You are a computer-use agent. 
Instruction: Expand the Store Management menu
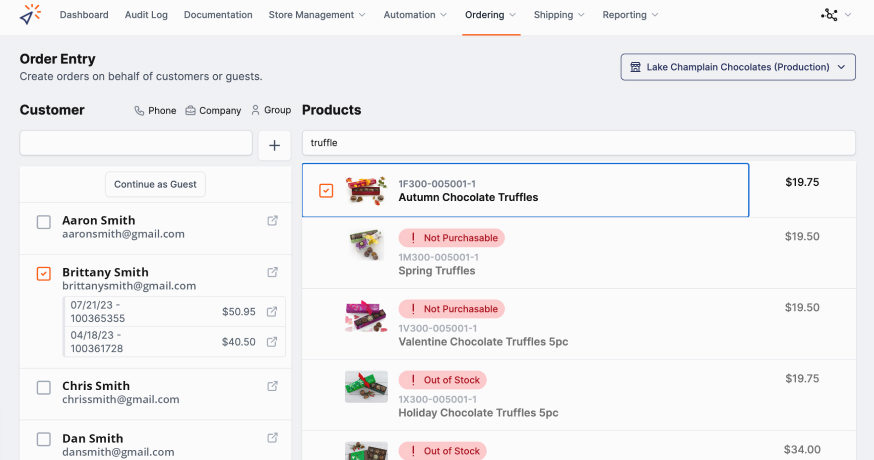click(317, 15)
